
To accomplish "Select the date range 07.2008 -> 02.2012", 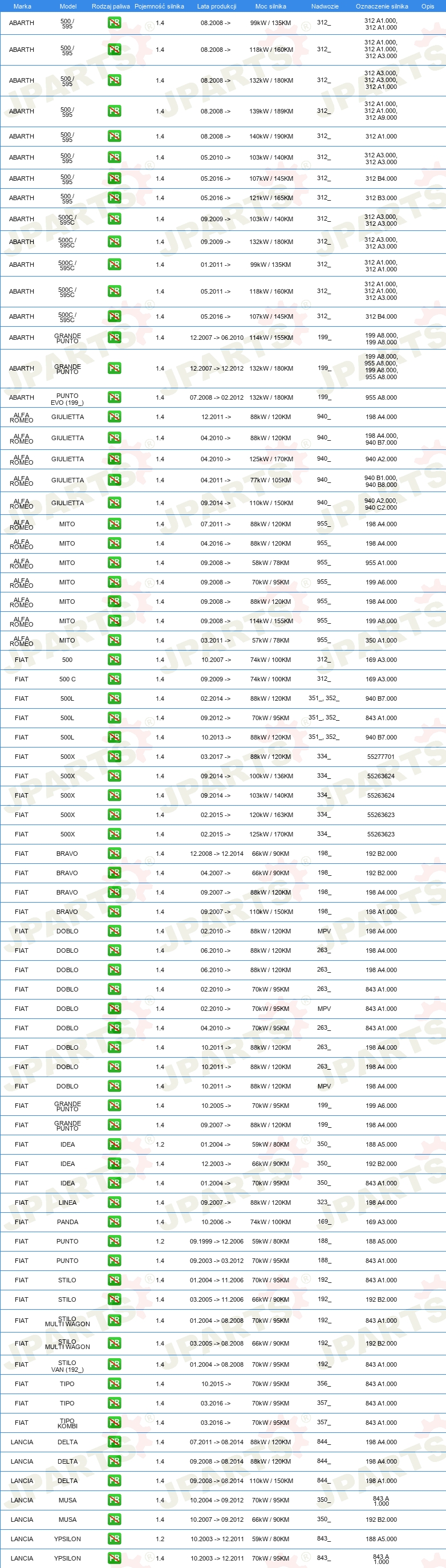I will tap(217, 397).
